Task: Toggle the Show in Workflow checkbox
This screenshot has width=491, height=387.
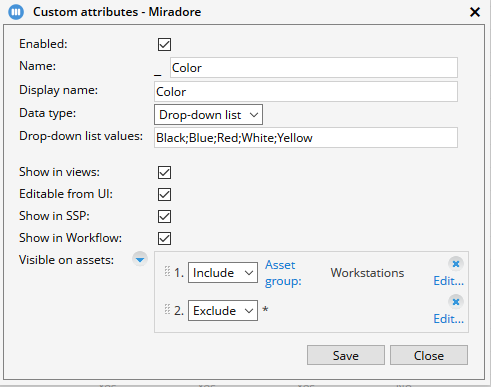Action: [x=164, y=238]
